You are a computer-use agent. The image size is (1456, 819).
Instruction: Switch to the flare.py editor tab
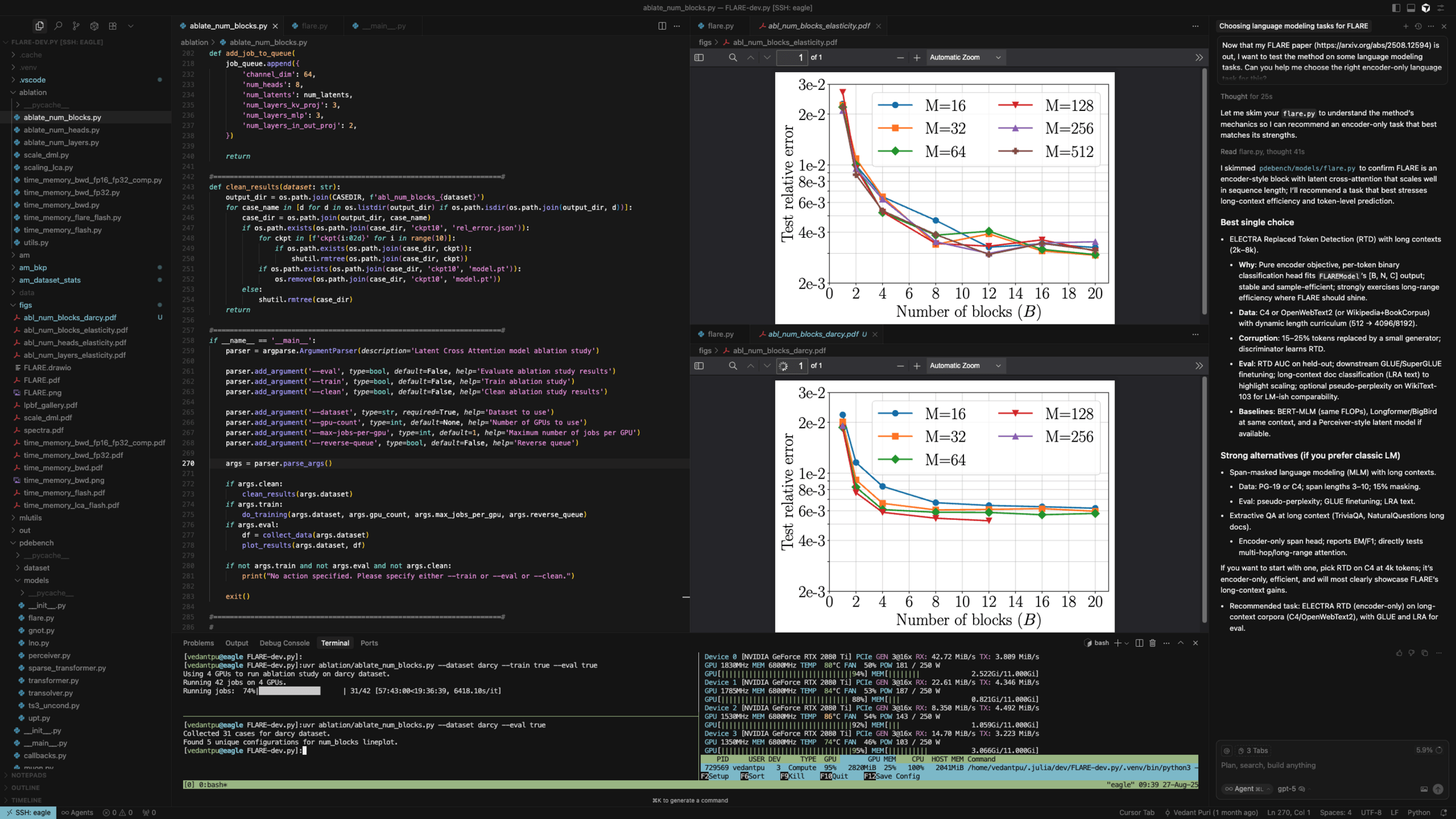pyautogui.click(x=314, y=26)
